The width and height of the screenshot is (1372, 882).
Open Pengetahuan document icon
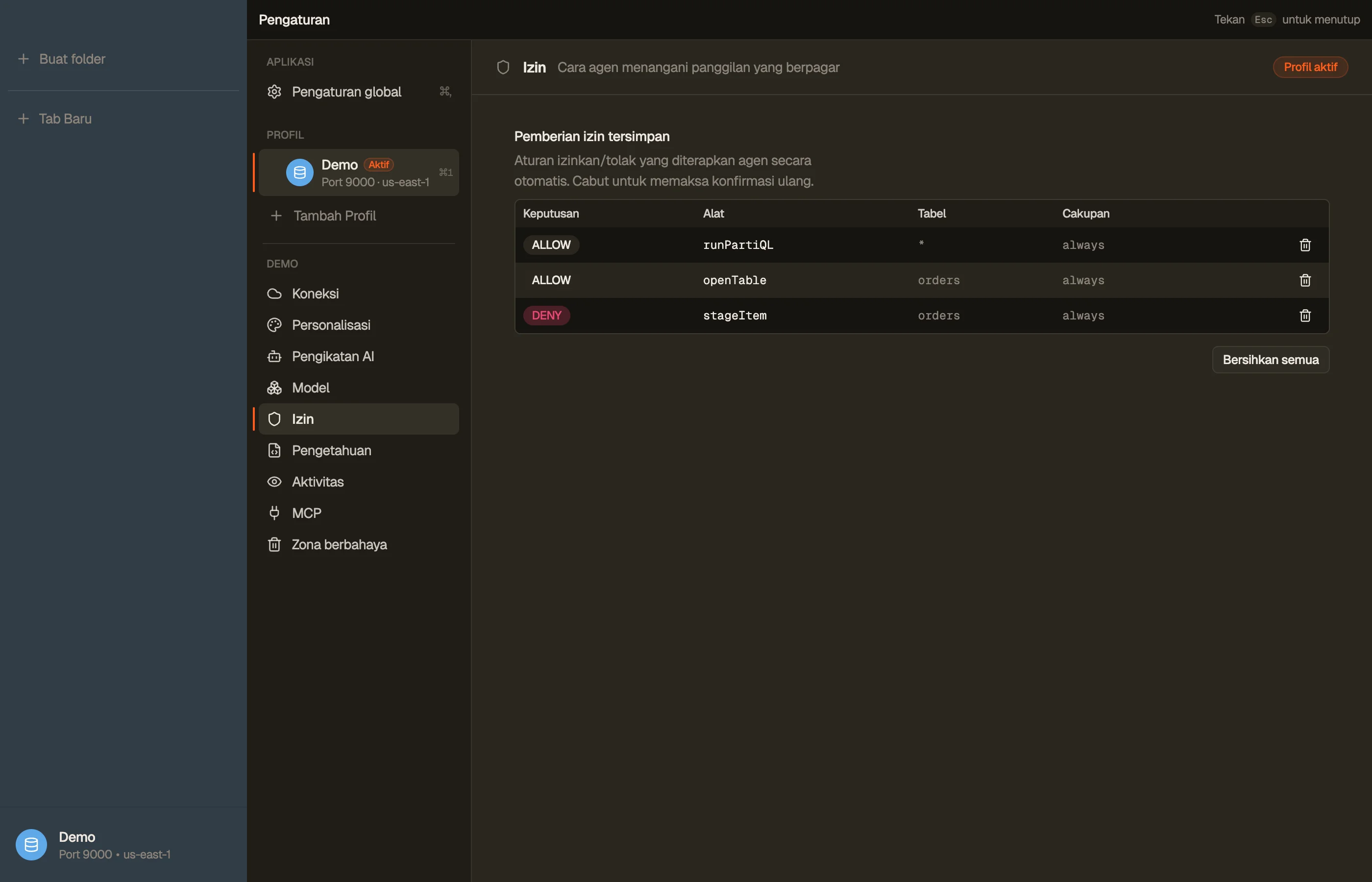[x=274, y=451]
